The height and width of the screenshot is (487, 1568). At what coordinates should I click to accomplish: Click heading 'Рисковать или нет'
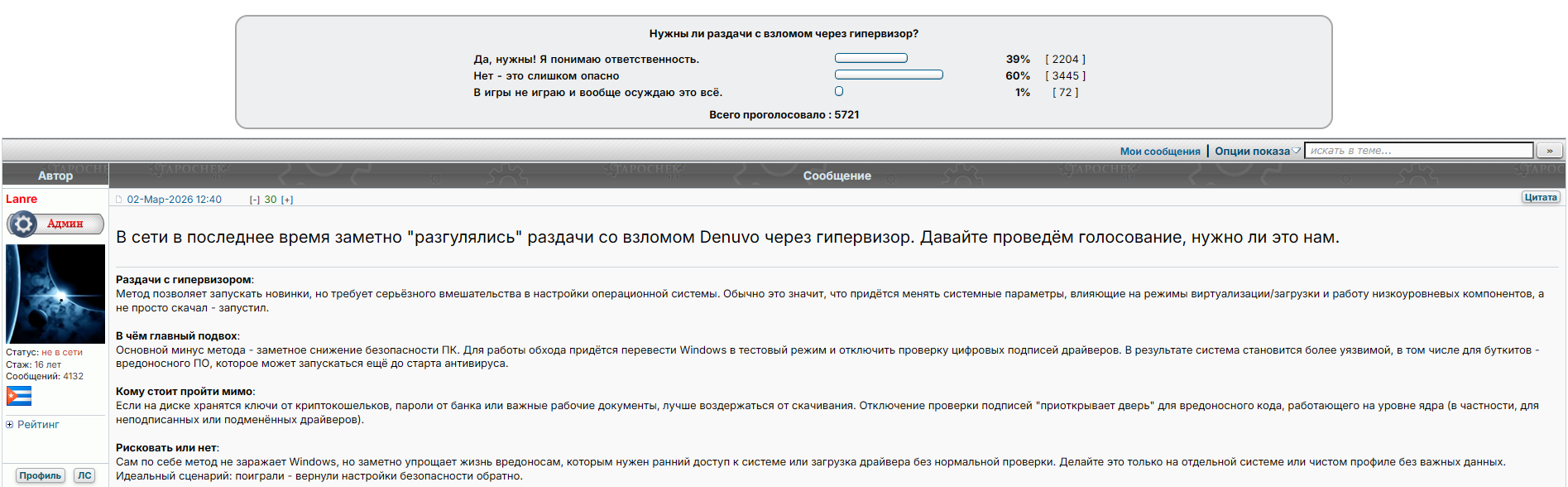pyautogui.click(x=166, y=447)
